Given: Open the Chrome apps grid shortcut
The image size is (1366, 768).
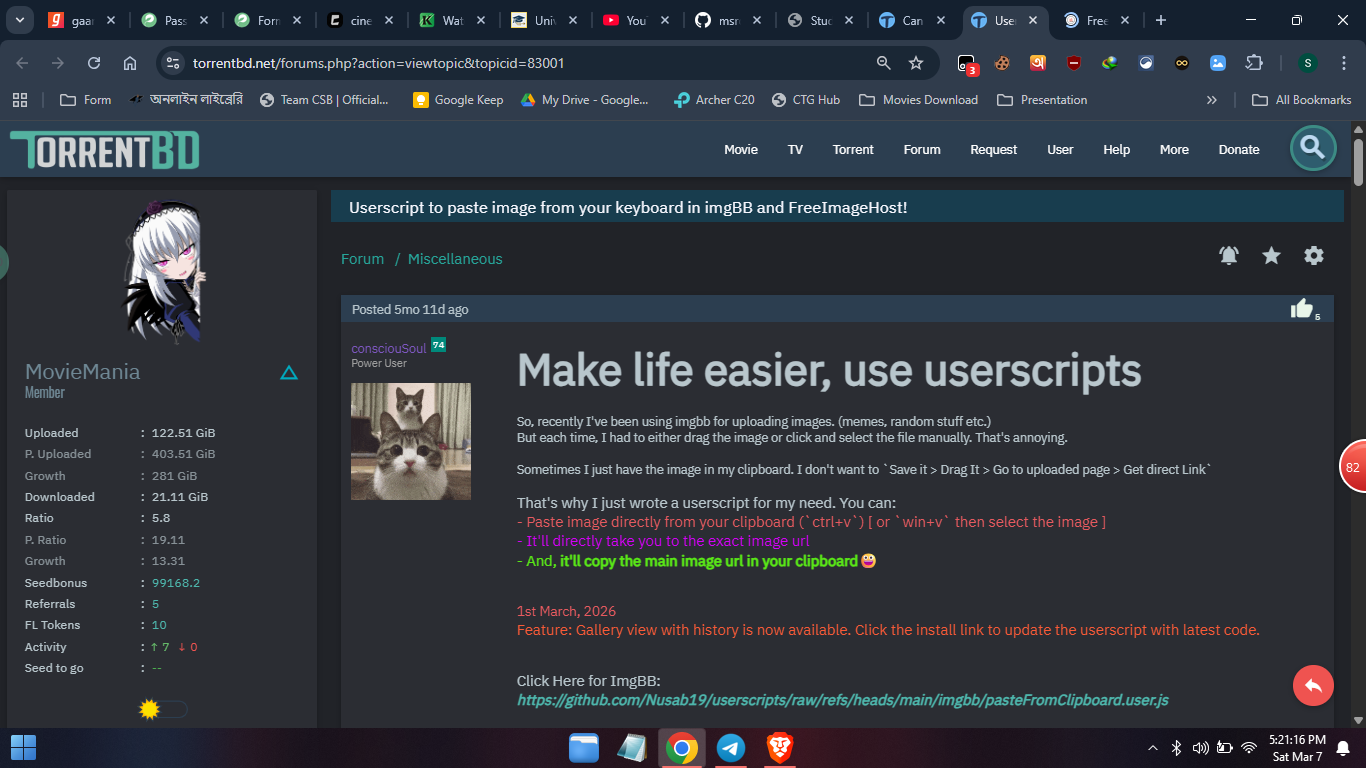Looking at the screenshot, I should (19, 100).
